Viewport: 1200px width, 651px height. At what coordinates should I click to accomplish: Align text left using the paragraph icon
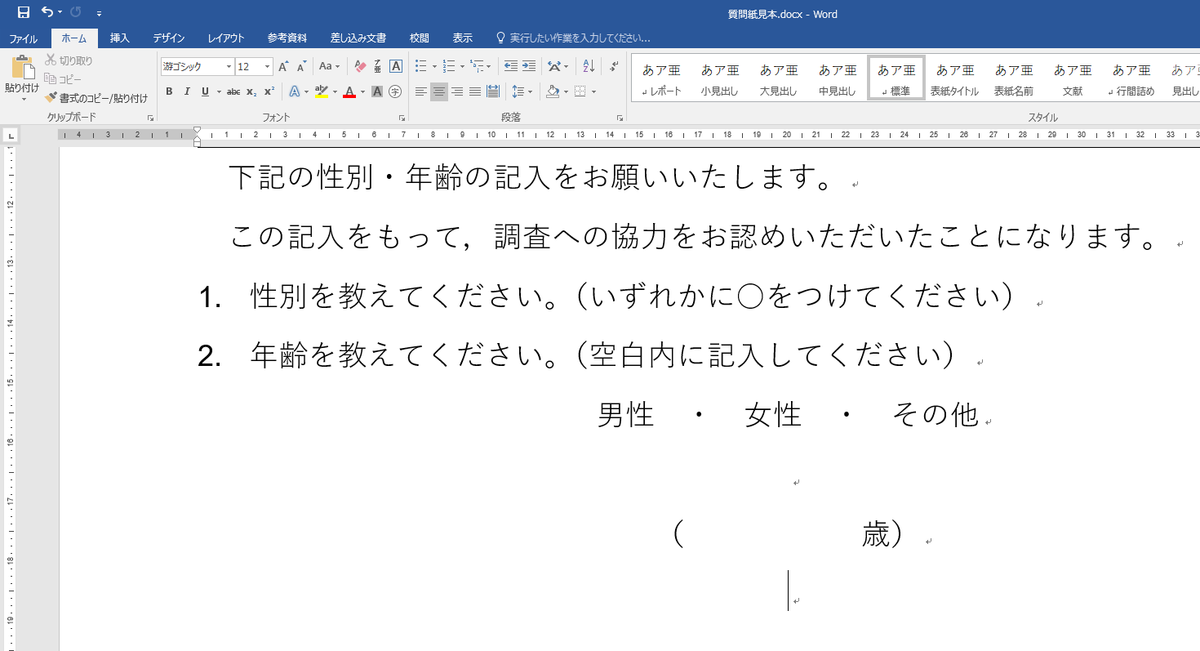click(x=420, y=91)
